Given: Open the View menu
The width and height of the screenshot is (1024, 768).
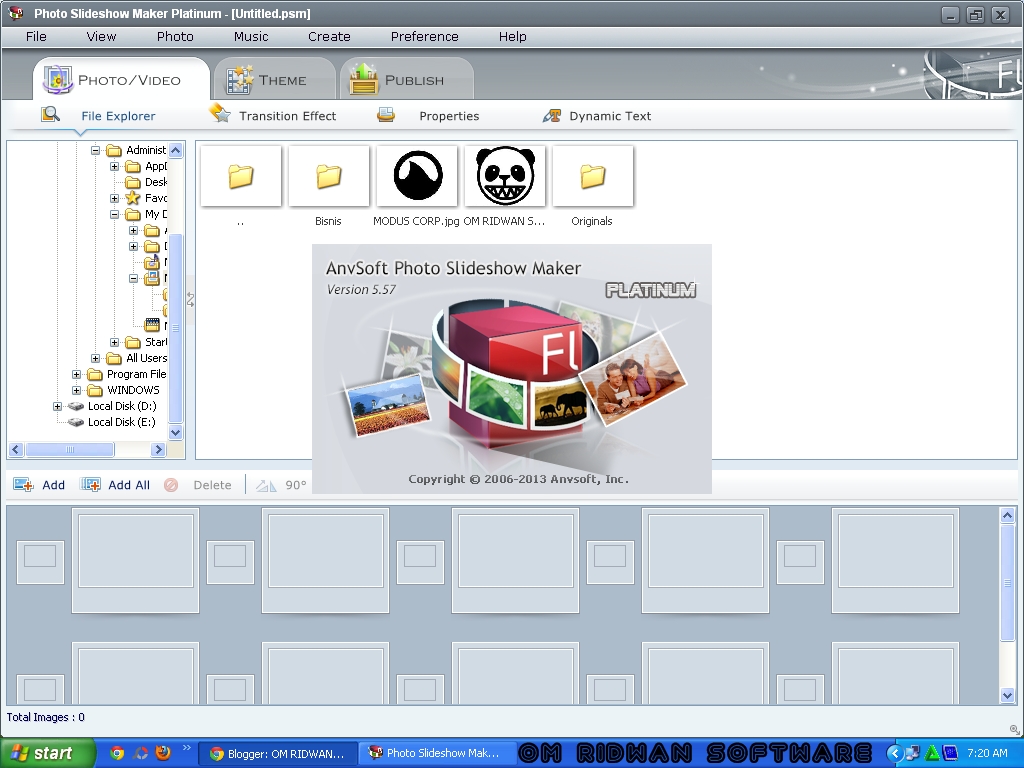Looking at the screenshot, I should point(101,37).
